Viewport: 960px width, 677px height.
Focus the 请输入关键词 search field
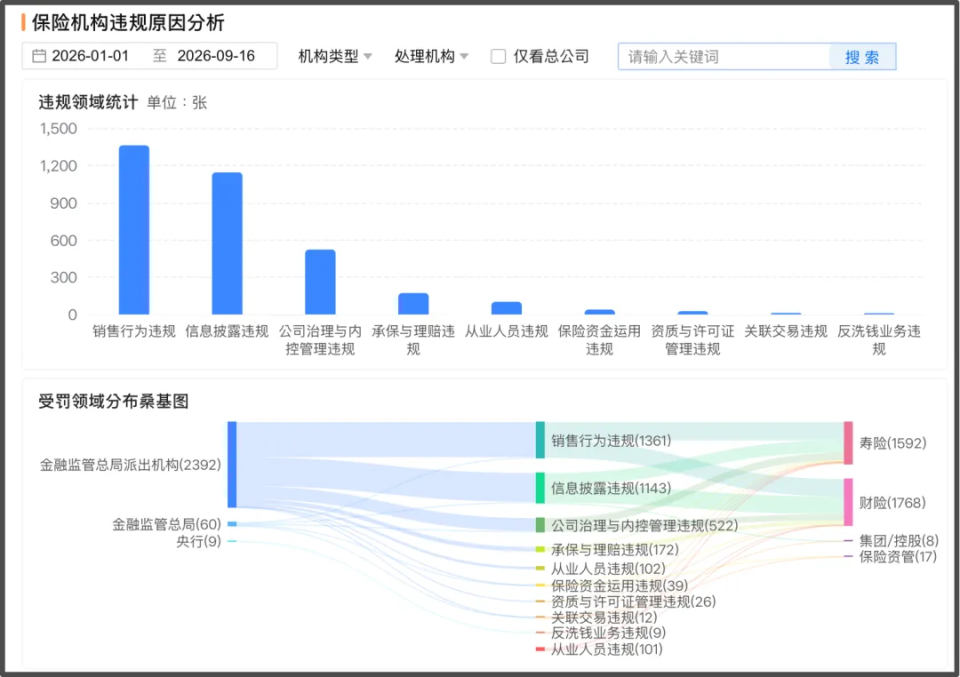(x=724, y=57)
